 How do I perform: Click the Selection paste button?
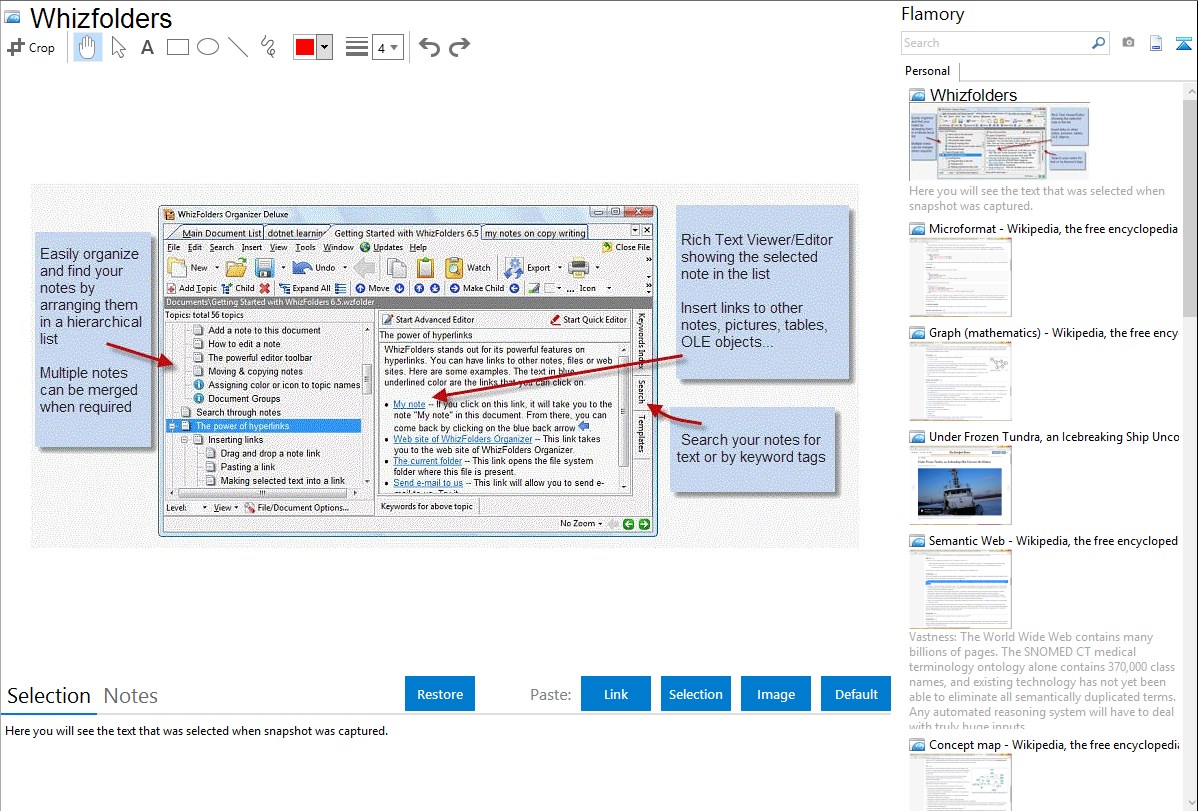tap(695, 694)
